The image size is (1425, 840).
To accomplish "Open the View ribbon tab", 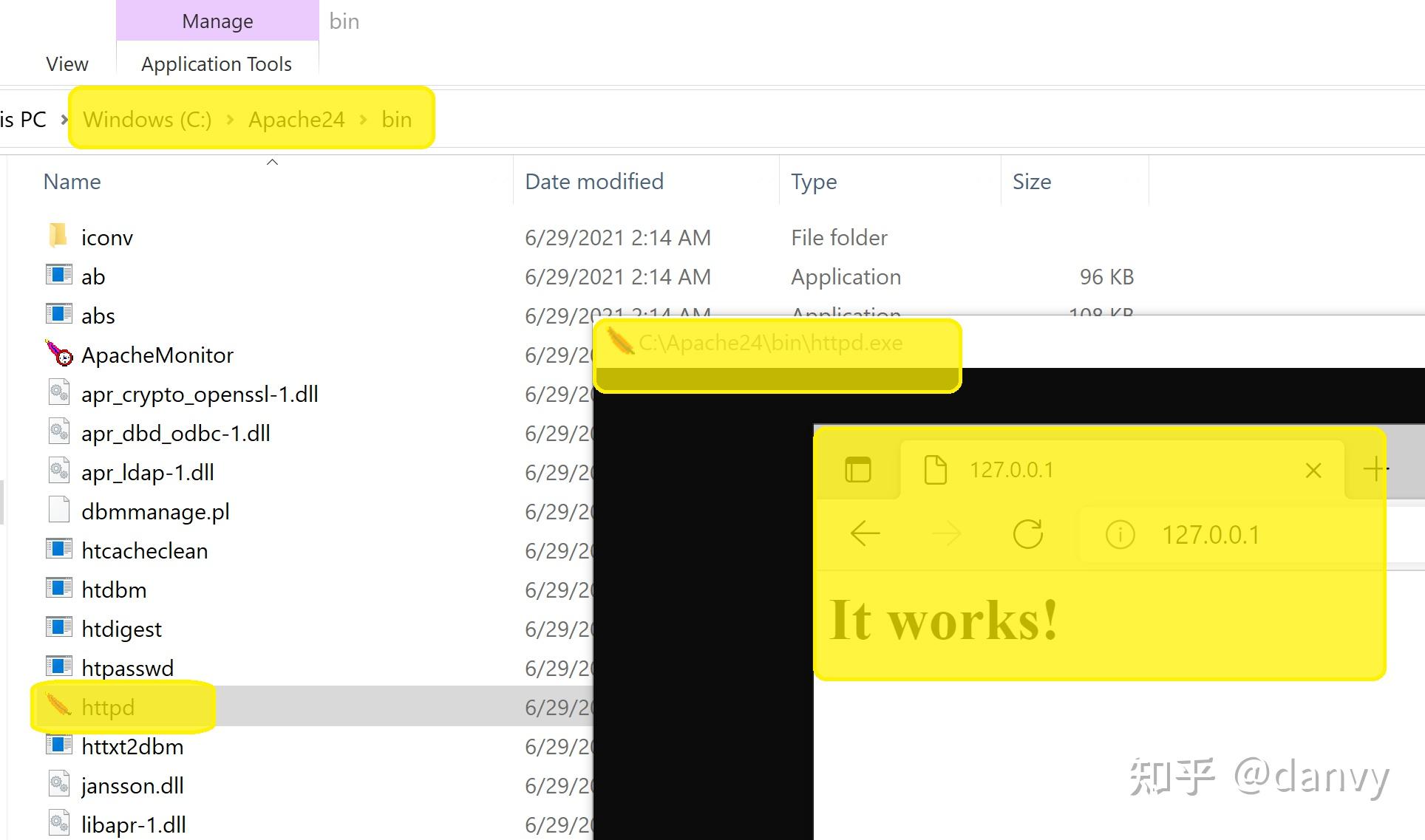I will tap(67, 64).
